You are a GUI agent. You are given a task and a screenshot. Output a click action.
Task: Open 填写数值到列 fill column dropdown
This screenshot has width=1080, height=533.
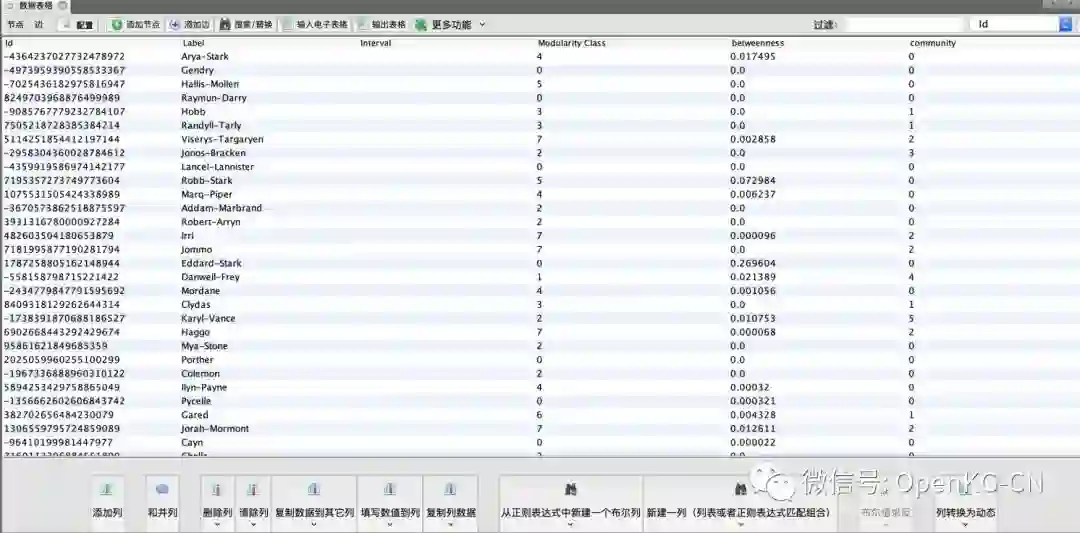pyautogui.click(x=390, y=503)
